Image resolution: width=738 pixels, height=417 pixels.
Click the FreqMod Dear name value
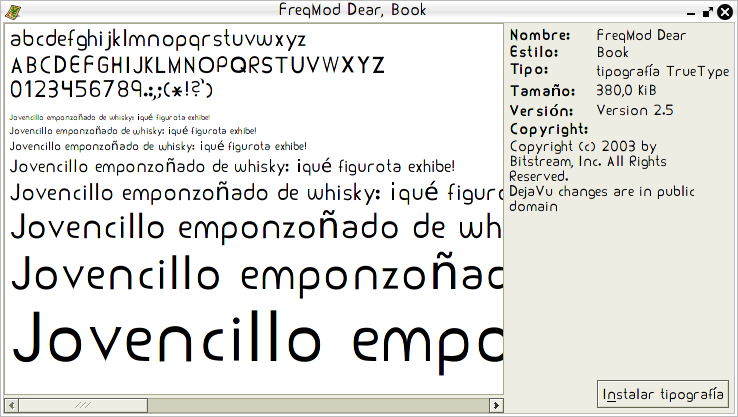pyautogui.click(x=641, y=35)
